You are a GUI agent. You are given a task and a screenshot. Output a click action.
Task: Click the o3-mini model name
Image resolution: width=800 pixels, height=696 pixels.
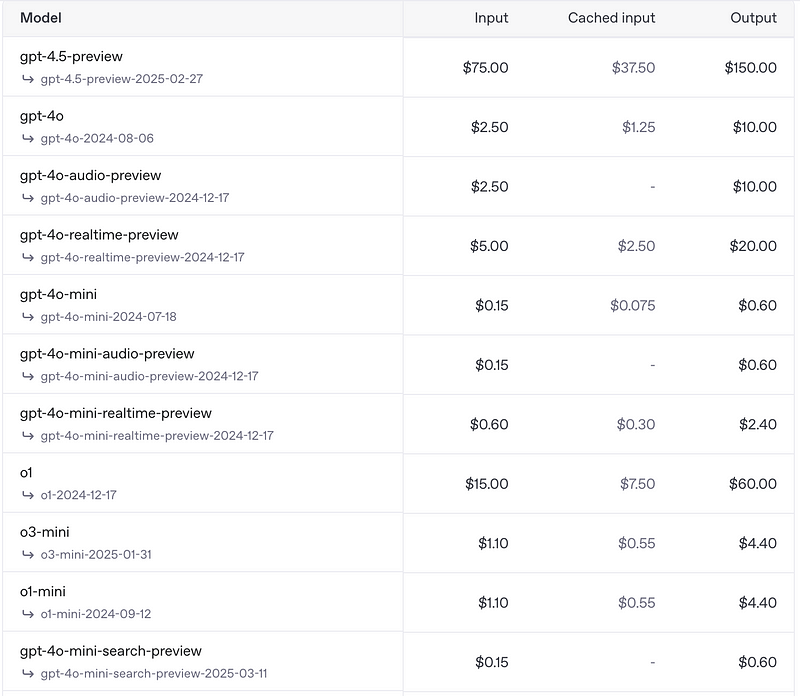click(x=45, y=532)
